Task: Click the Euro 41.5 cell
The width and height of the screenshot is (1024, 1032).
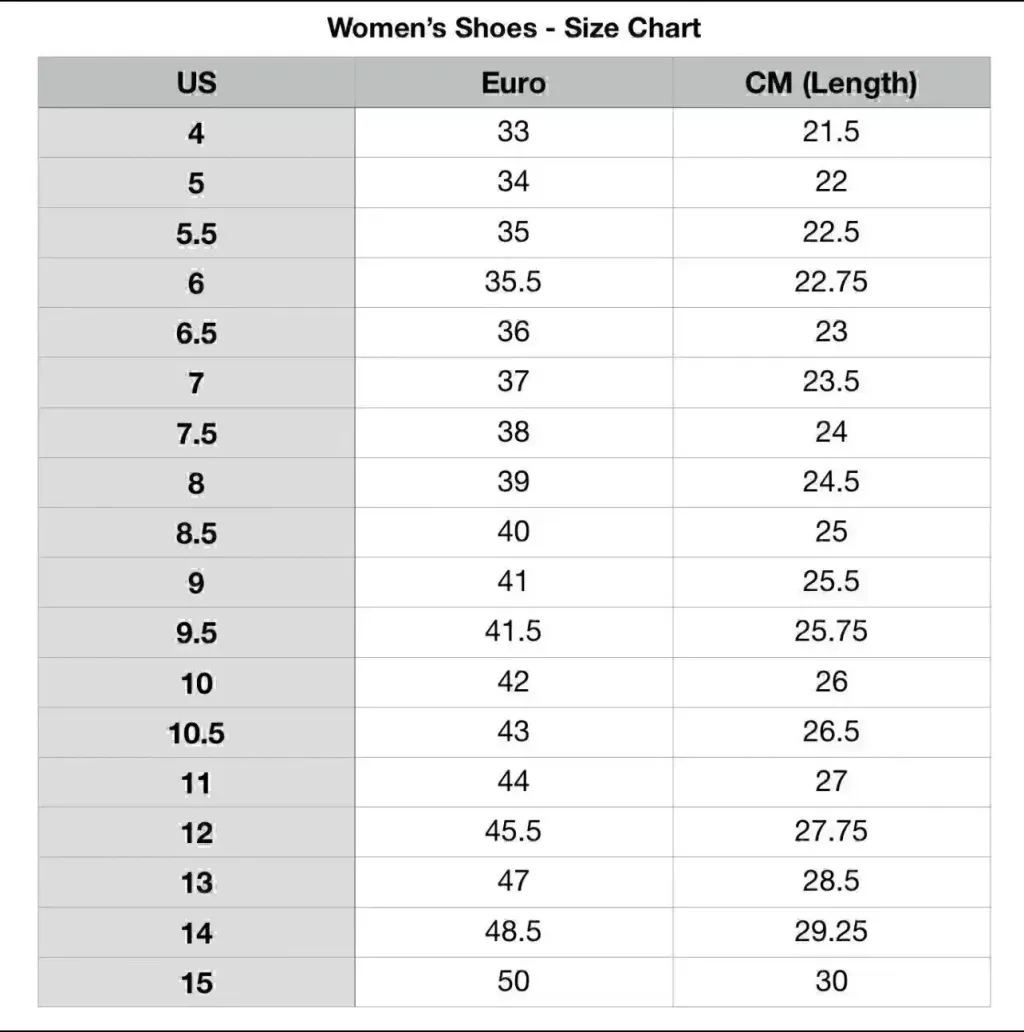Action: pos(513,632)
